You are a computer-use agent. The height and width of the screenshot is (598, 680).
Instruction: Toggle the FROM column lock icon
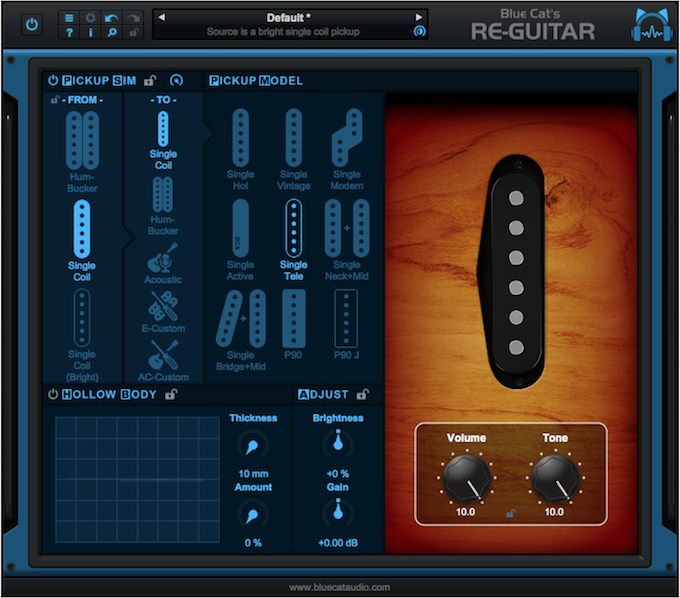click(x=55, y=100)
